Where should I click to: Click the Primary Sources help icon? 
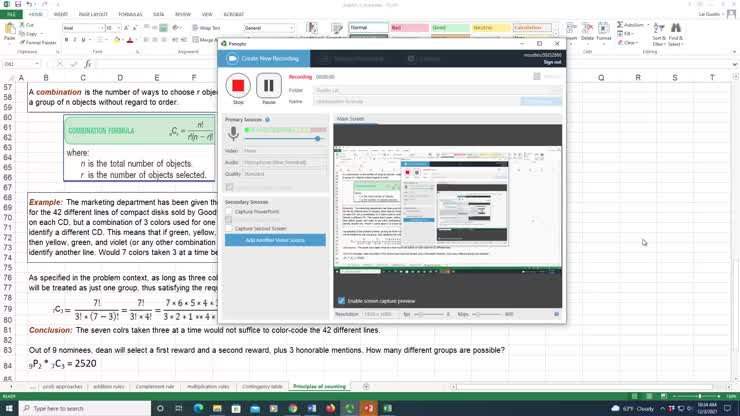click(267, 119)
